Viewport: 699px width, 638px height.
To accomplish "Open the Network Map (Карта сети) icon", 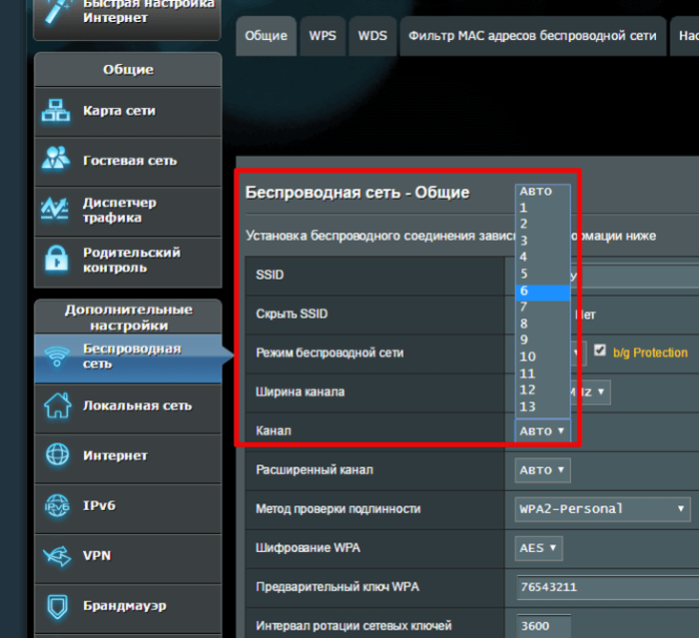I will (56, 111).
